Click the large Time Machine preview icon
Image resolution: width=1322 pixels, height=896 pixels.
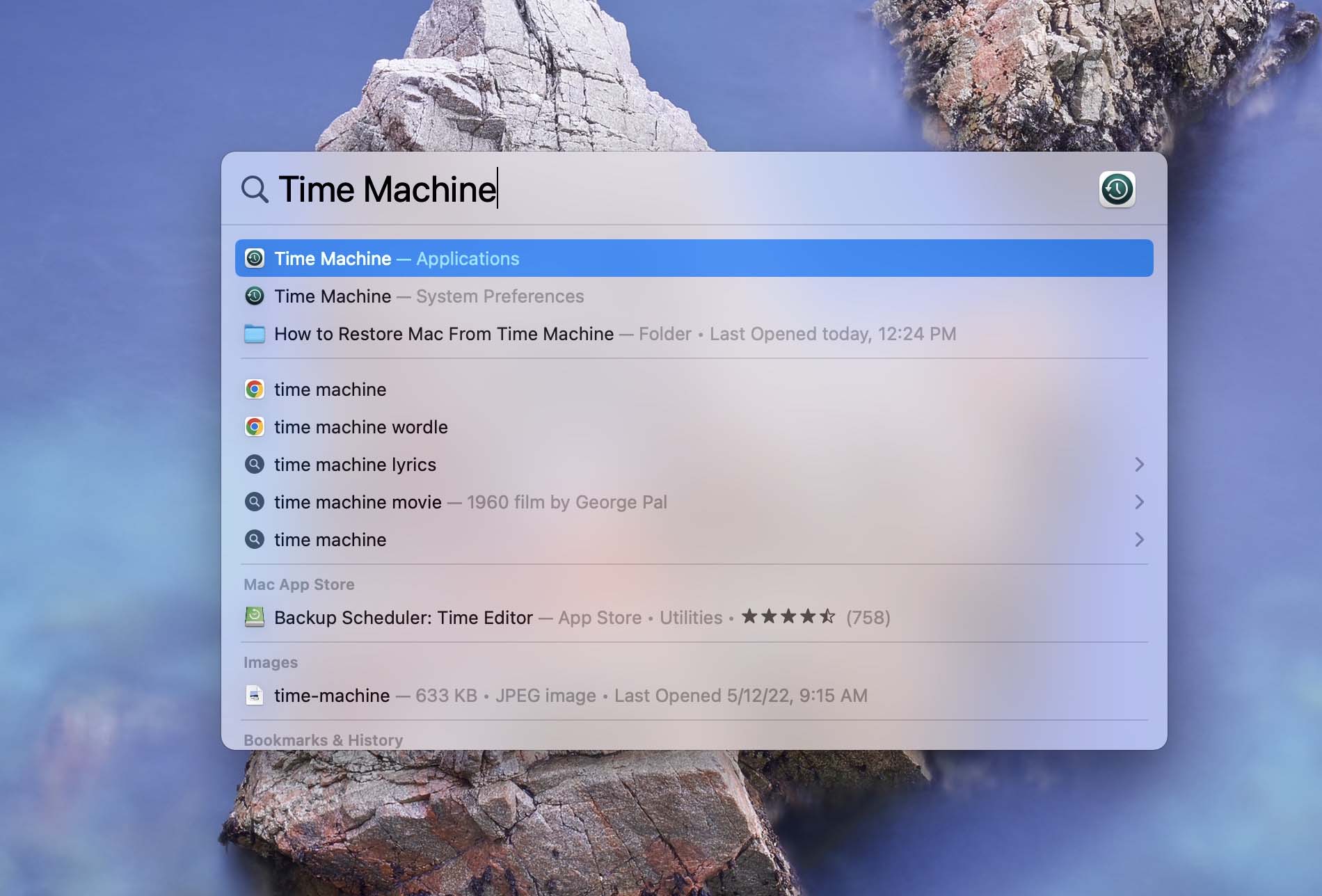1117,189
